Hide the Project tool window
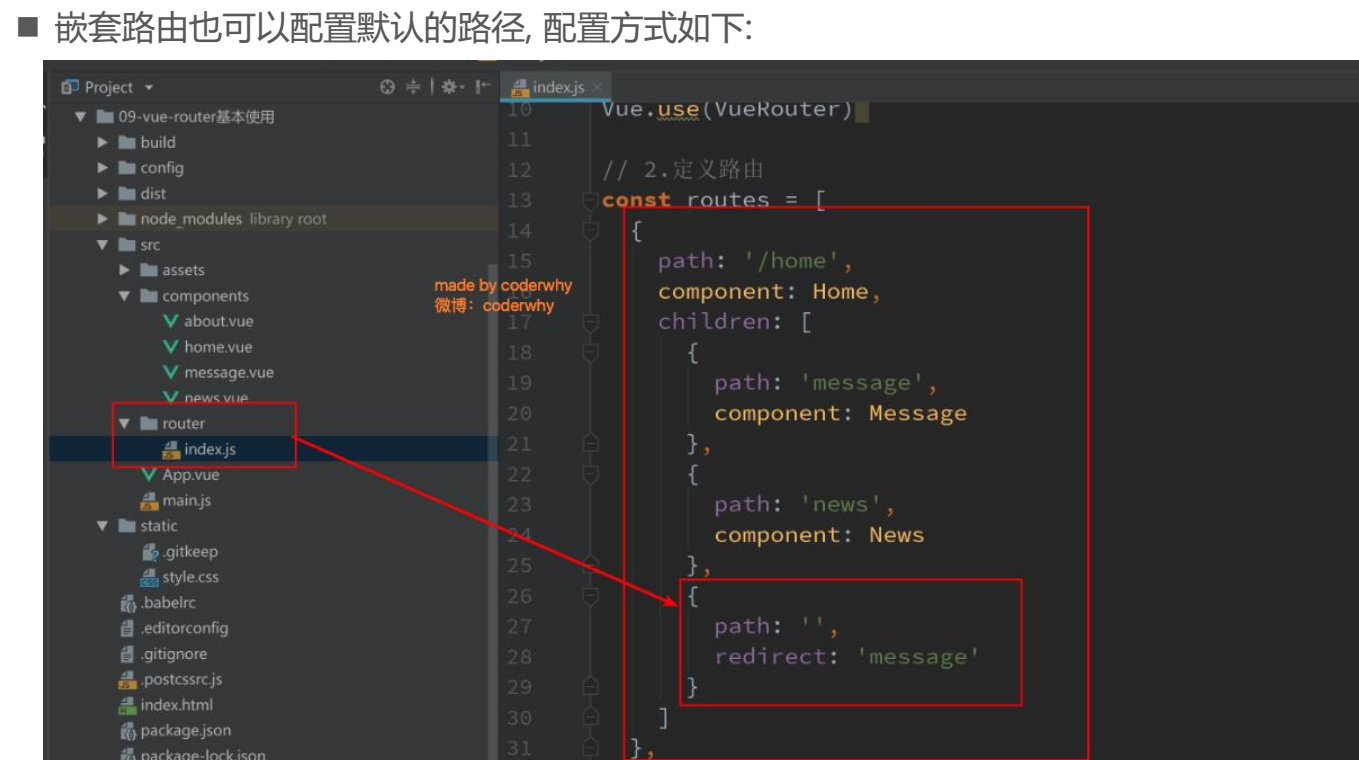The image size is (1359, 760). pyautogui.click(x=482, y=87)
